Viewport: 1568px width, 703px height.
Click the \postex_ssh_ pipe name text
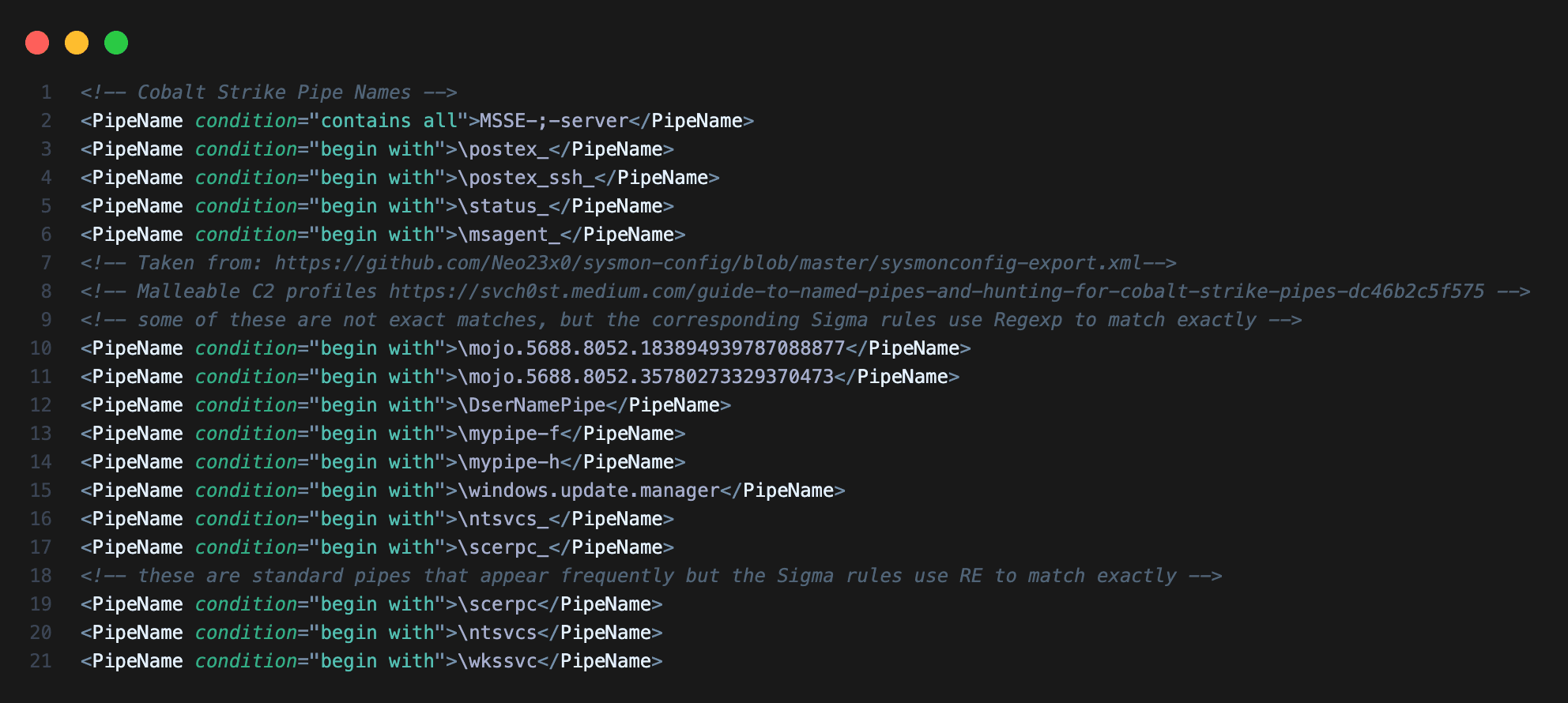pos(526,178)
